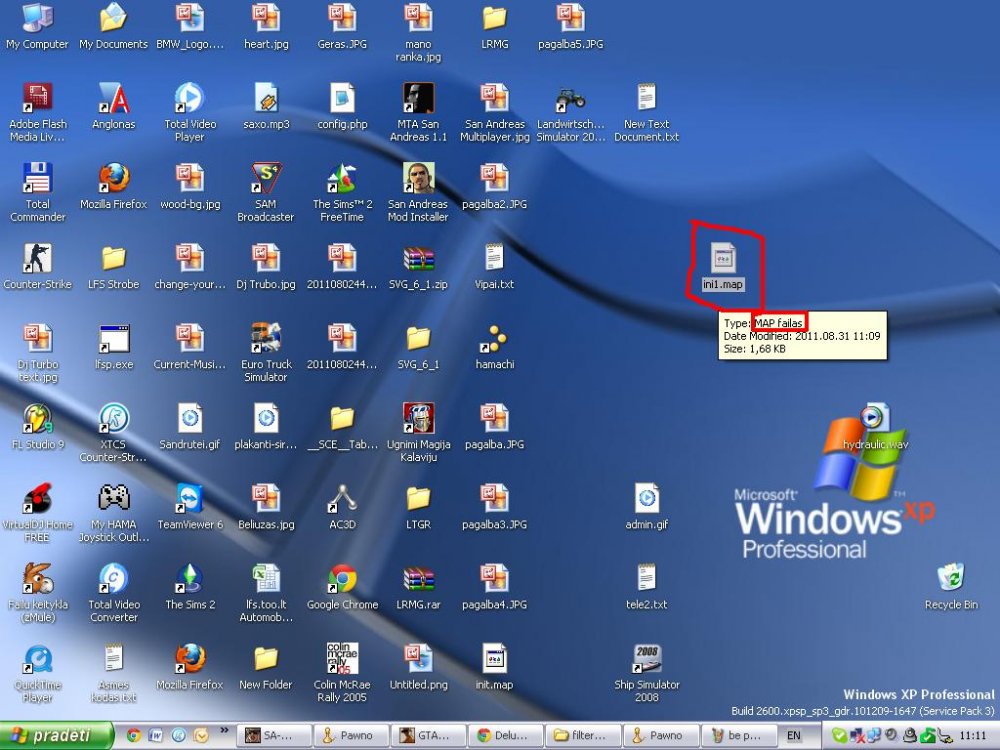Screen dimensions: 1000x750
Task: Click the taskbar clock showing 11:11
Action: [973, 736]
